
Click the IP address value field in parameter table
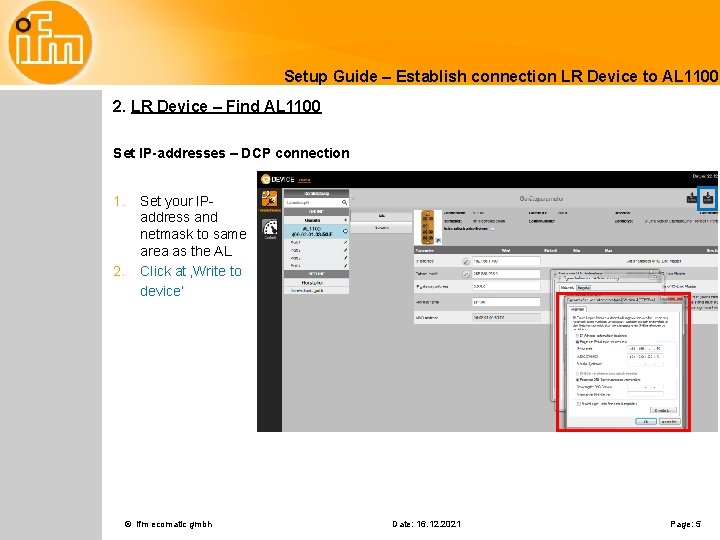click(x=506, y=261)
